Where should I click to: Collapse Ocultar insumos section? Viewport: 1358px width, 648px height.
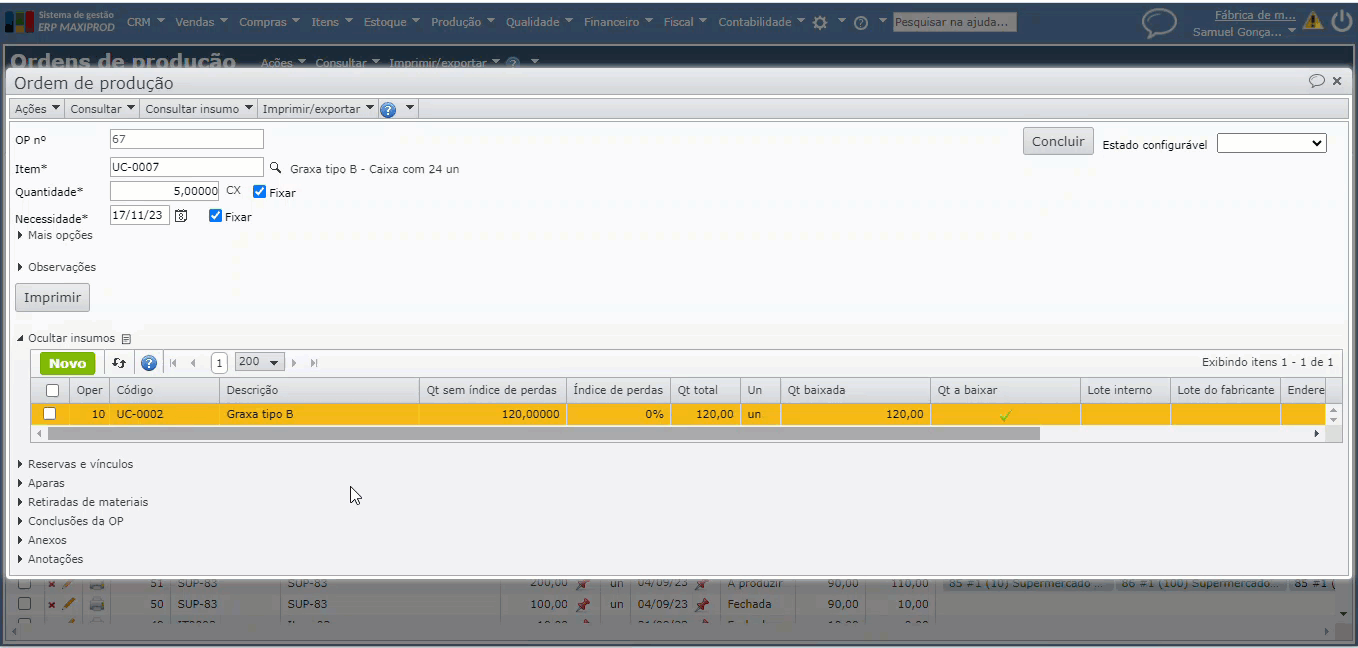66,339
